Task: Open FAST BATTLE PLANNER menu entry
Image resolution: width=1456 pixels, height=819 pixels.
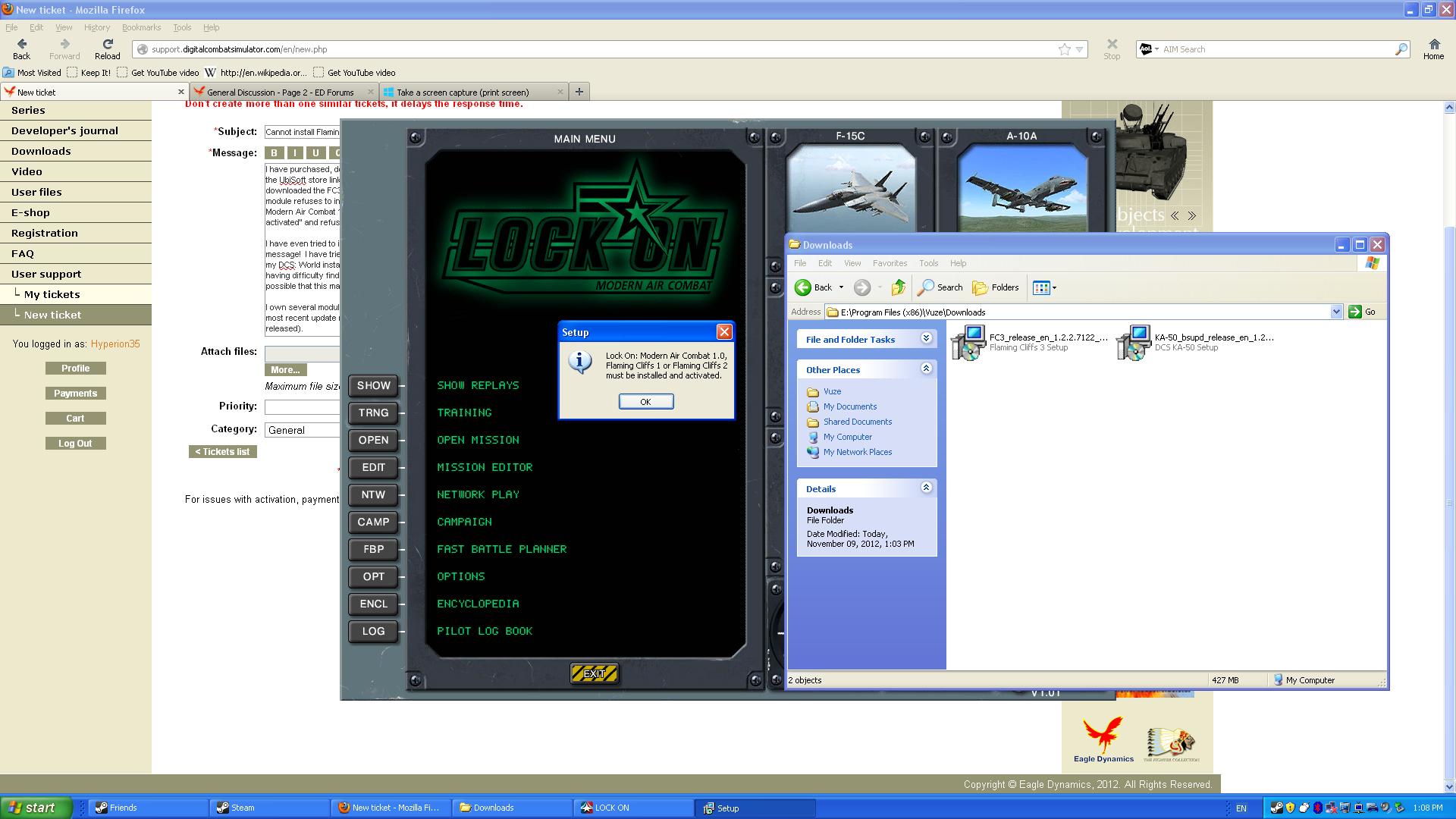Action: tap(501, 549)
